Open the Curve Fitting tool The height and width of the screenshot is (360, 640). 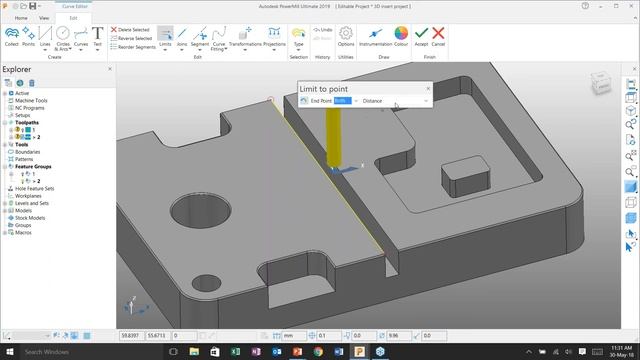pyautogui.click(x=219, y=38)
